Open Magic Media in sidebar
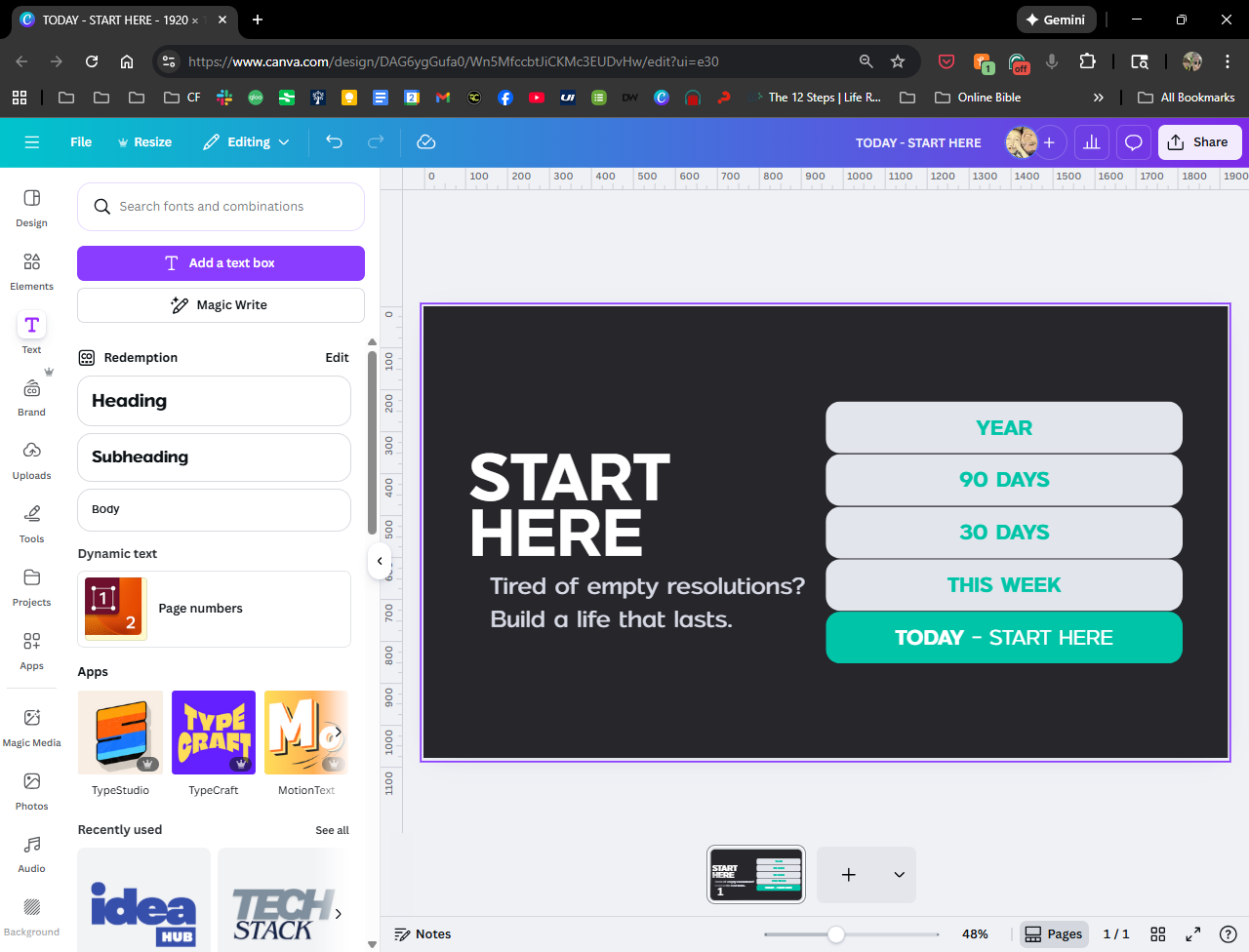The width and height of the screenshot is (1249, 952). point(31,727)
